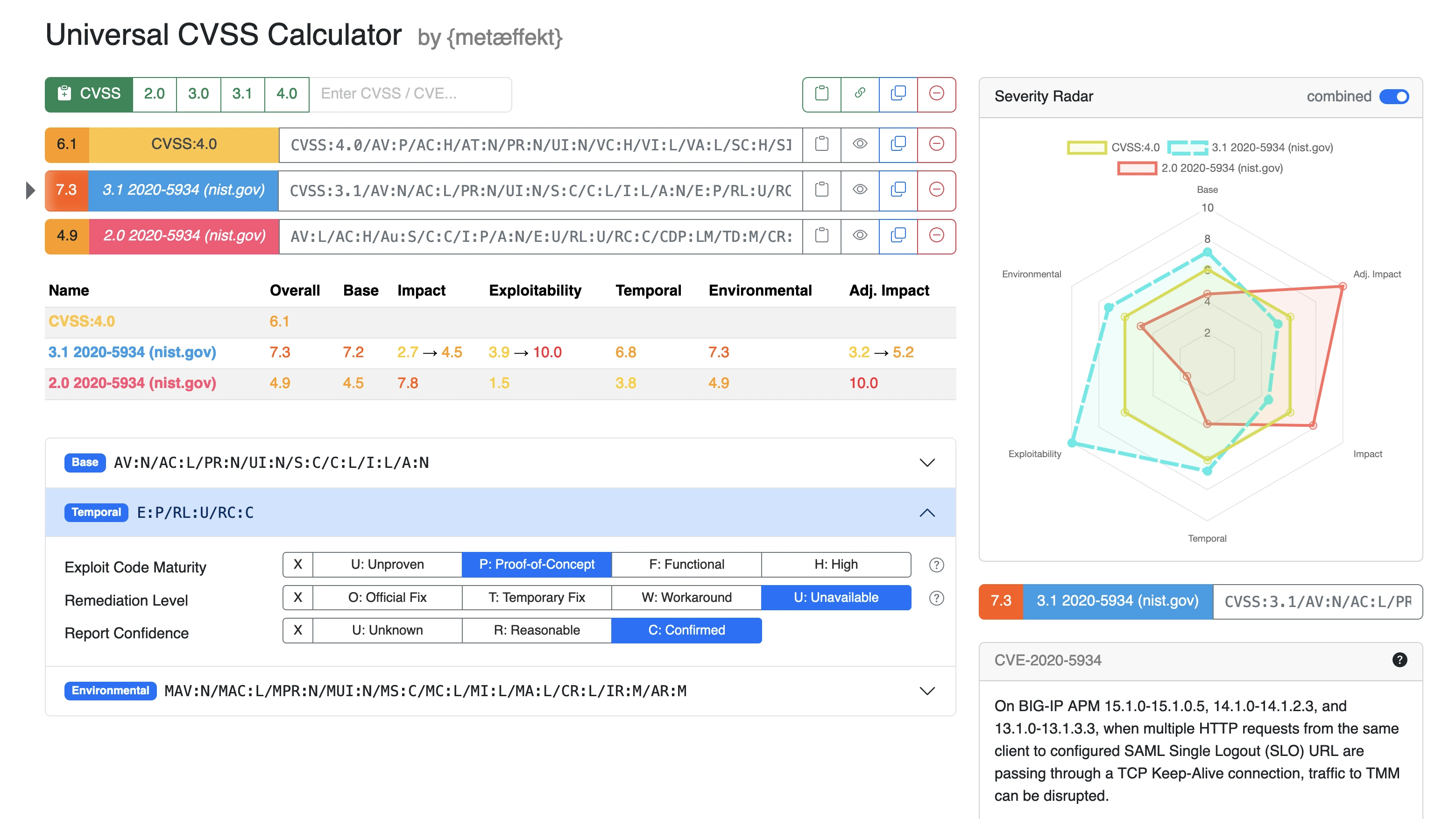This screenshot has height=819, width=1456.
Task: Expand the Base metrics section
Action: (x=926, y=463)
